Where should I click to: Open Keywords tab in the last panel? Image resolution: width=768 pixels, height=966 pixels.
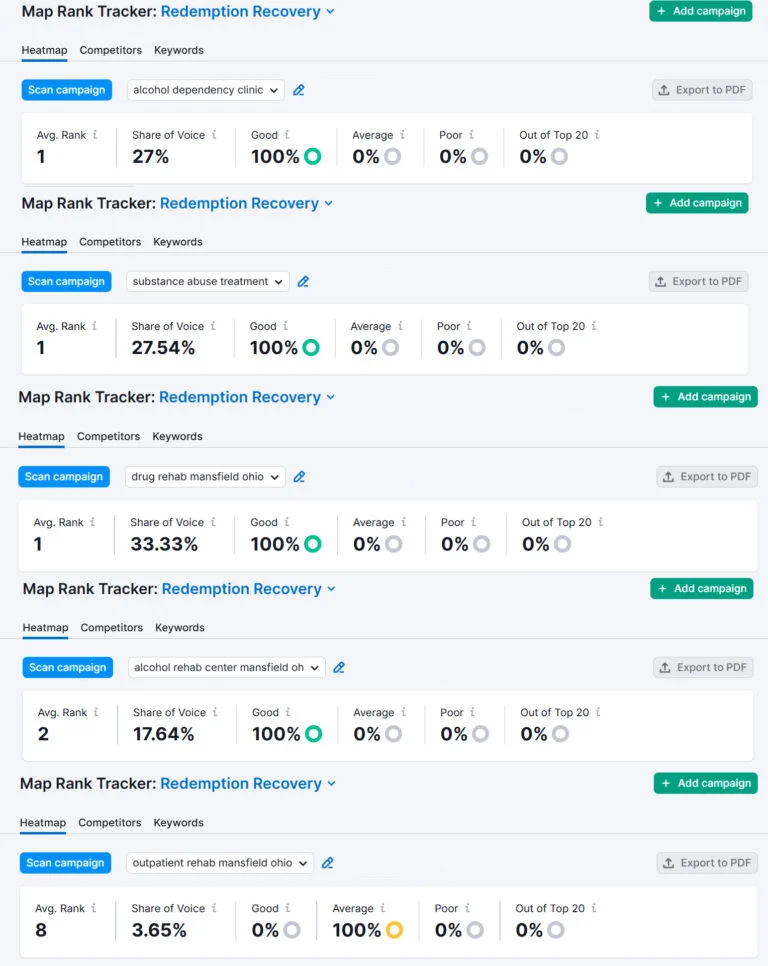point(178,823)
